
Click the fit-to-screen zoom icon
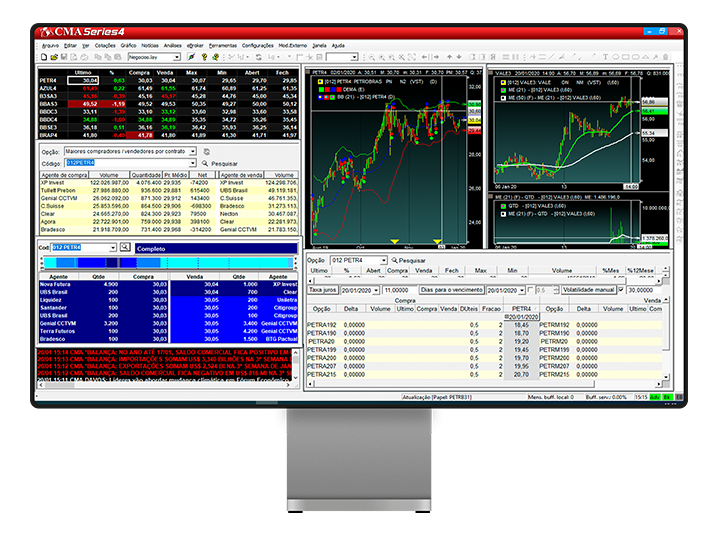point(412,57)
